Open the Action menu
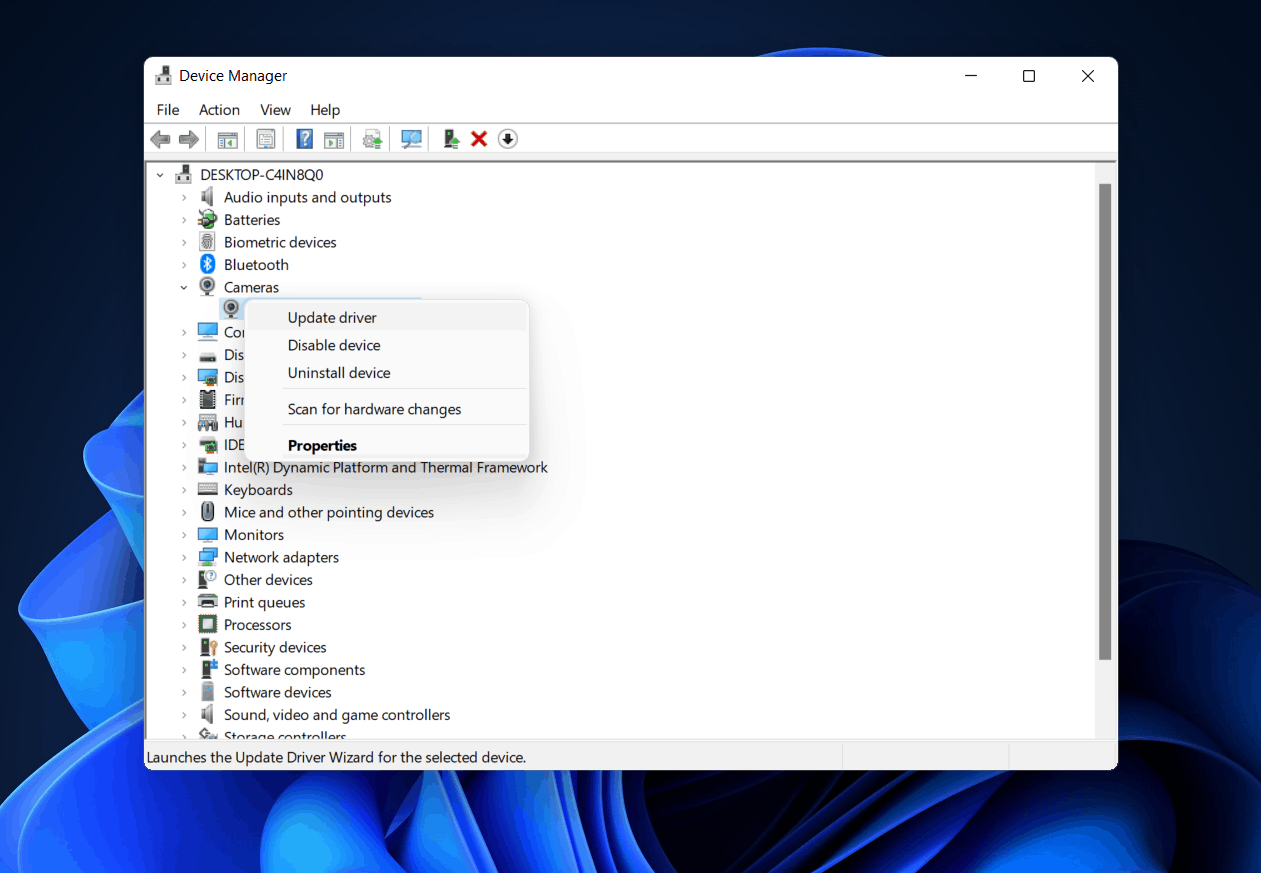Image resolution: width=1261 pixels, height=873 pixels. pyautogui.click(x=219, y=110)
